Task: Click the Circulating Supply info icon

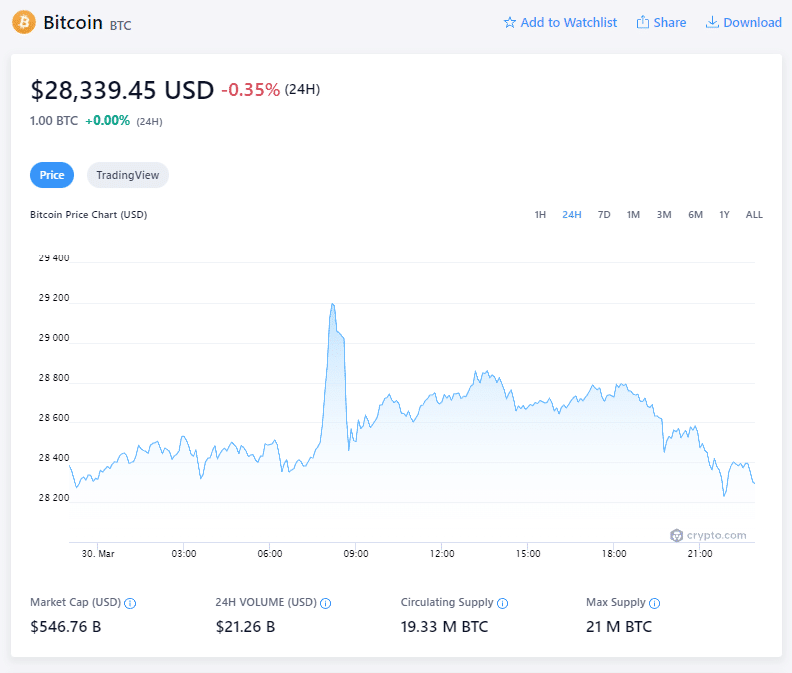Action: point(503,603)
